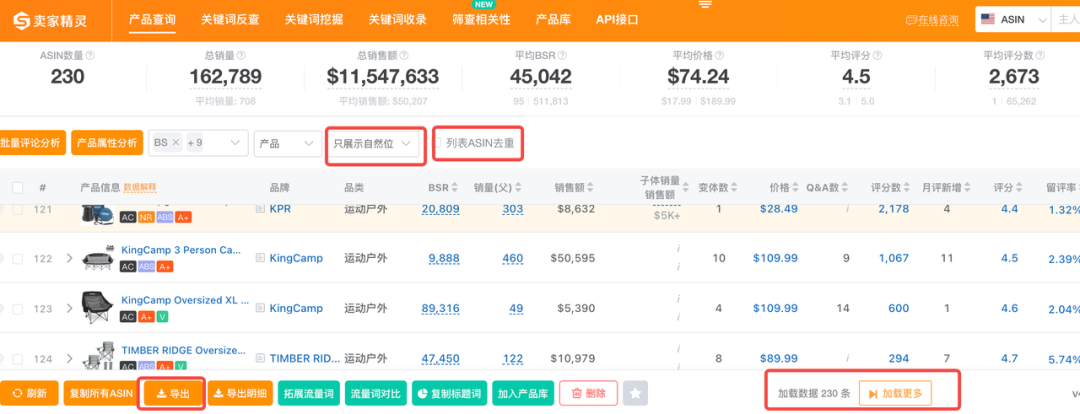This screenshot has height=414, width=1080.
Task: Tick the checkbox for row 124
Action: pos(18,358)
